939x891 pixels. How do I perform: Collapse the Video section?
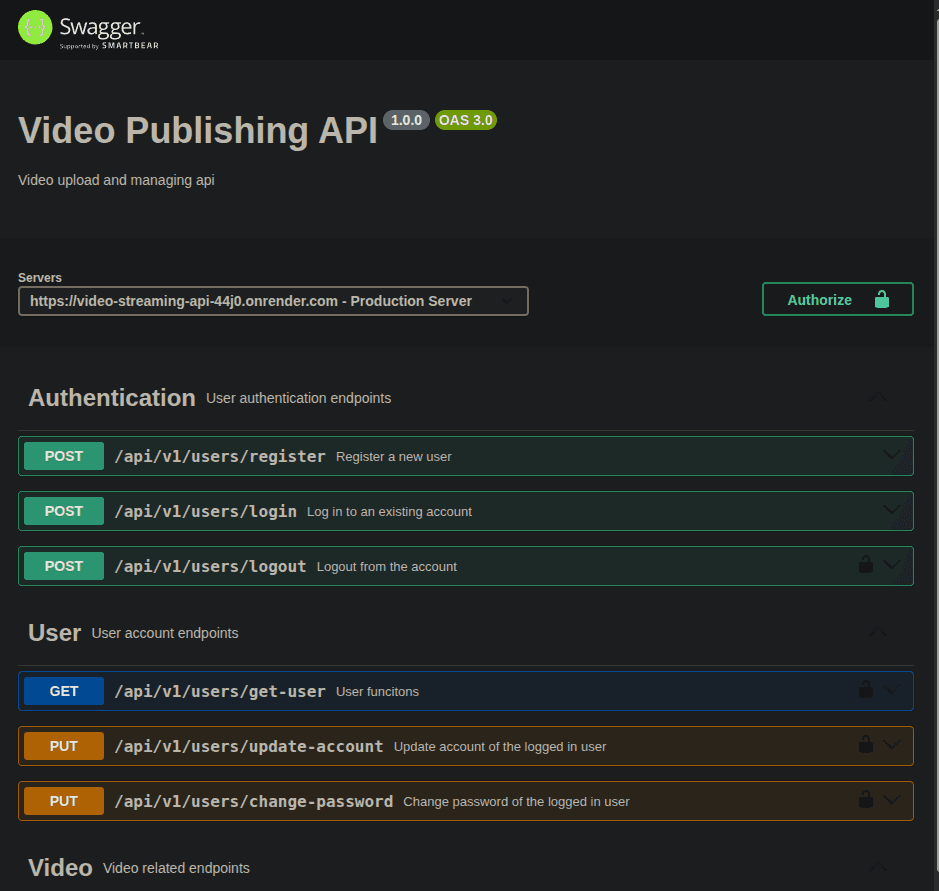coord(877,866)
